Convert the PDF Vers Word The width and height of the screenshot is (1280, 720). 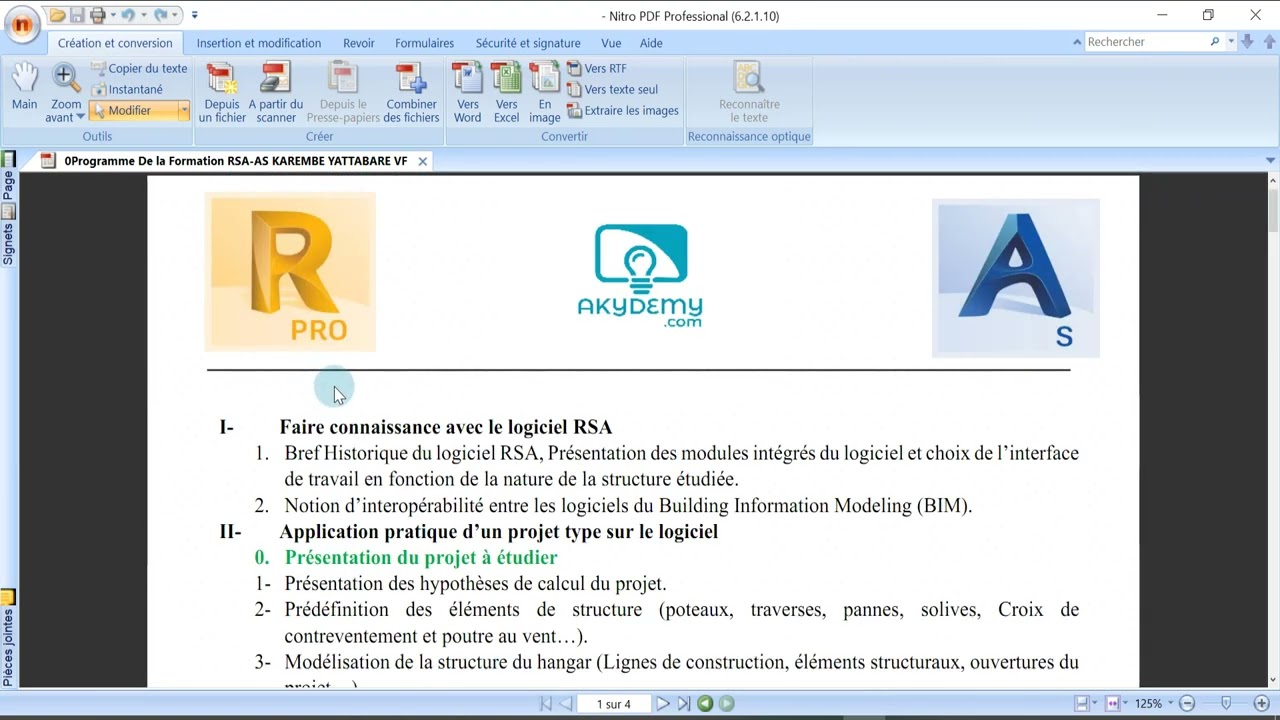(x=467, y=92)
